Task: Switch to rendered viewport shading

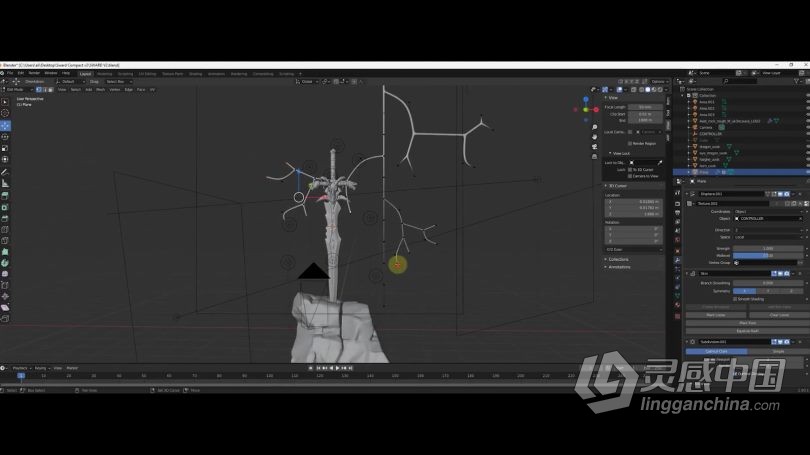Action: pos(660,89)
